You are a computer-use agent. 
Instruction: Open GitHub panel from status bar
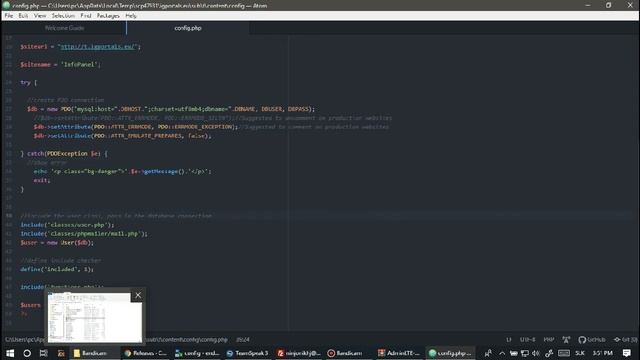592,340
